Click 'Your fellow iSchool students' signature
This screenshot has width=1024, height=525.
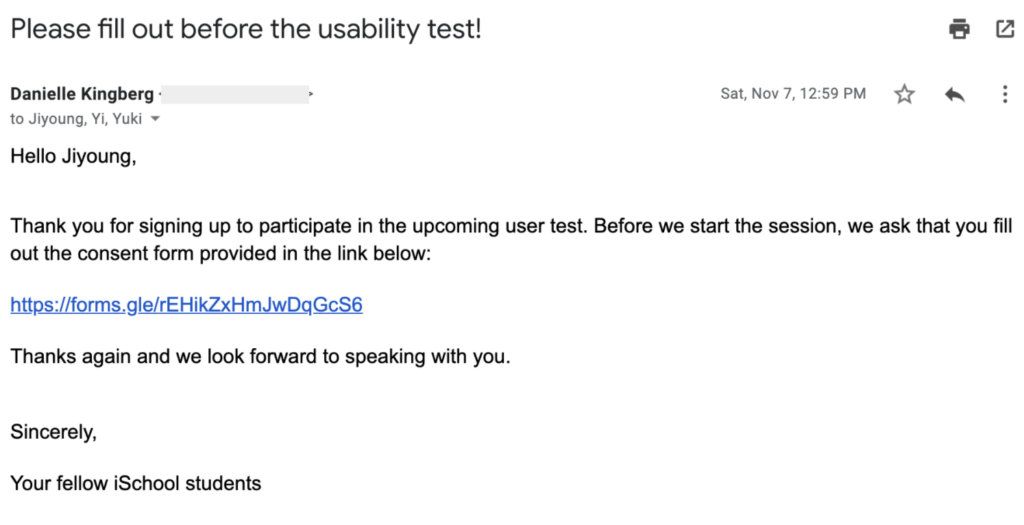point(136,483)
